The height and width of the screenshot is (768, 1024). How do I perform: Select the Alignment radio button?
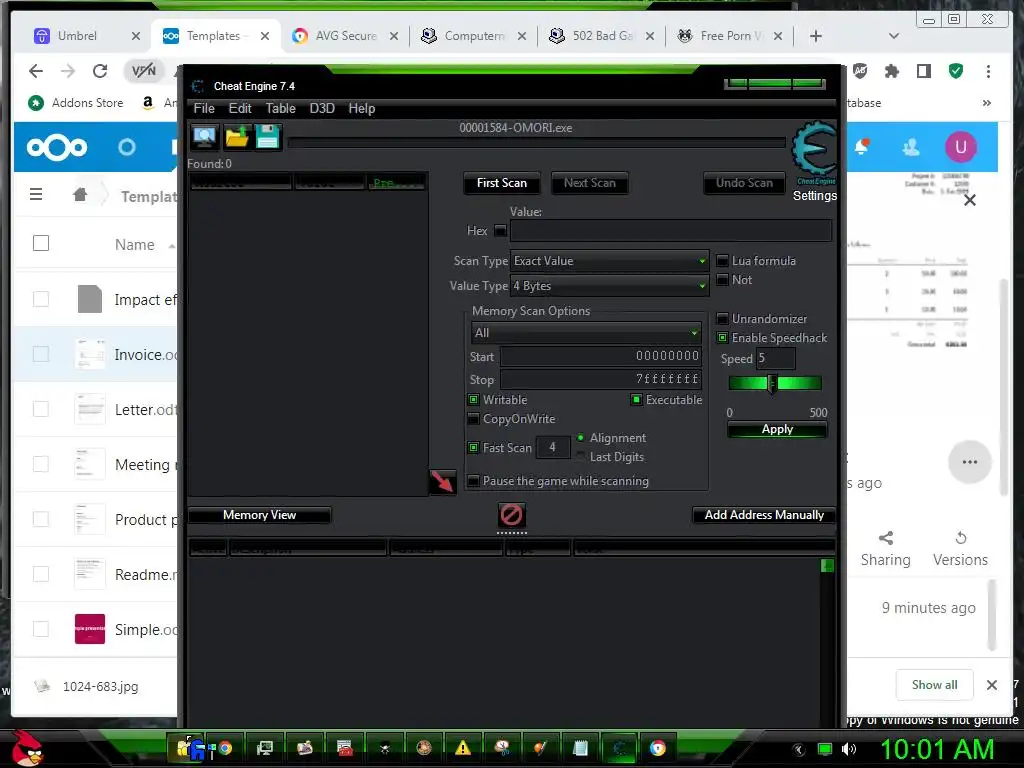tap(581, 438)
